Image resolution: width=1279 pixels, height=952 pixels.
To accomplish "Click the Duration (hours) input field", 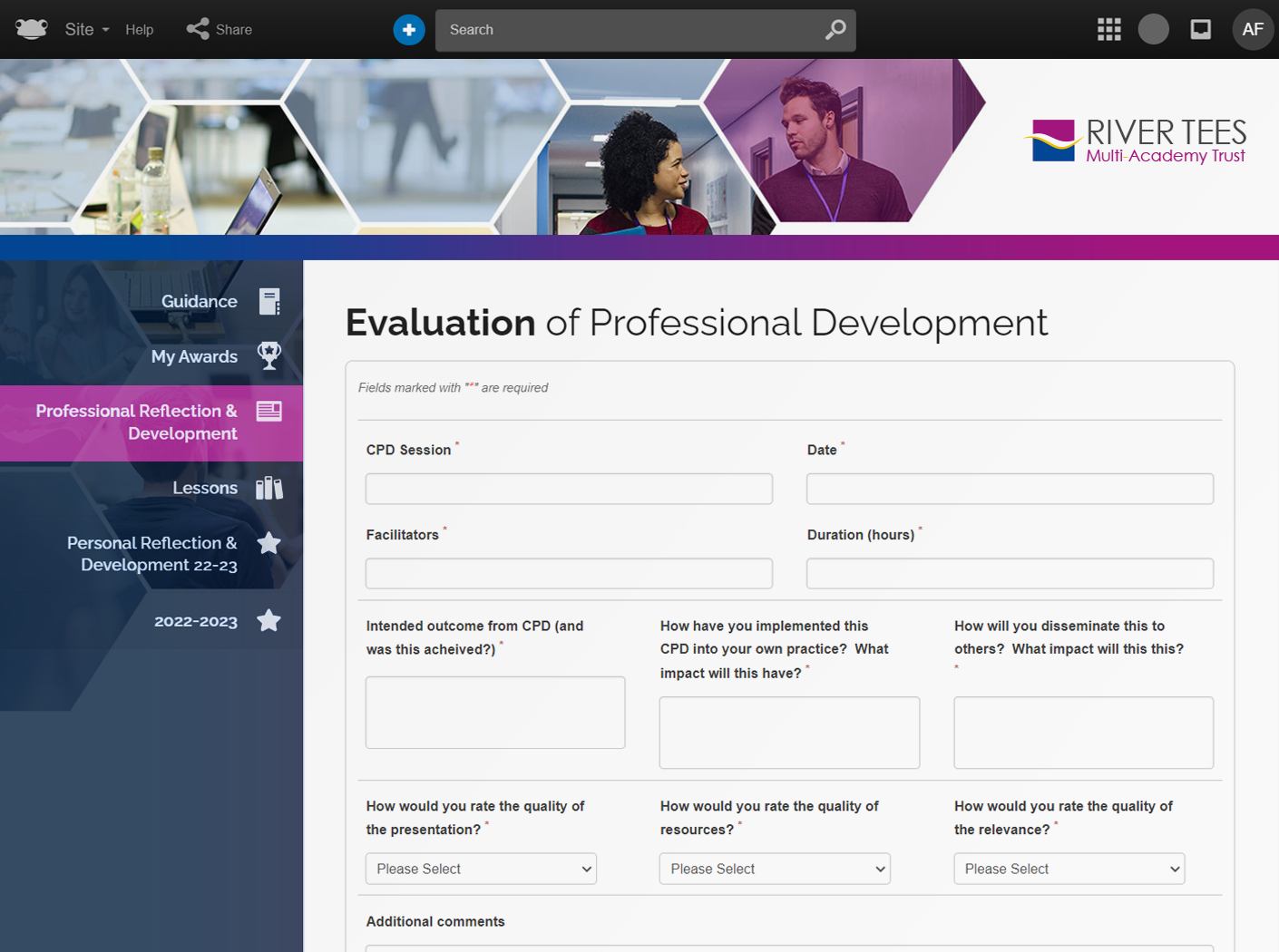I will click(x=1010, y=574).
